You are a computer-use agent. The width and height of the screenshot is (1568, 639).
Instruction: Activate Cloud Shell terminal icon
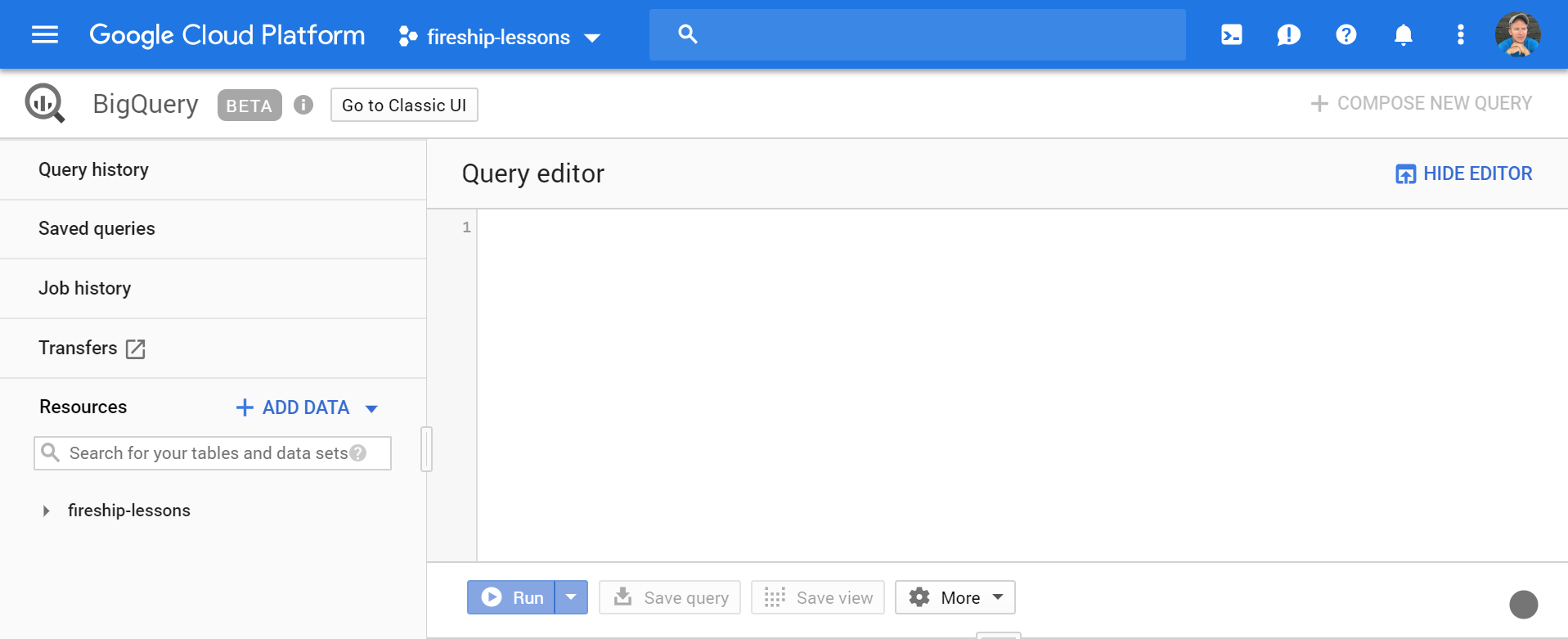pos(1231,34)
